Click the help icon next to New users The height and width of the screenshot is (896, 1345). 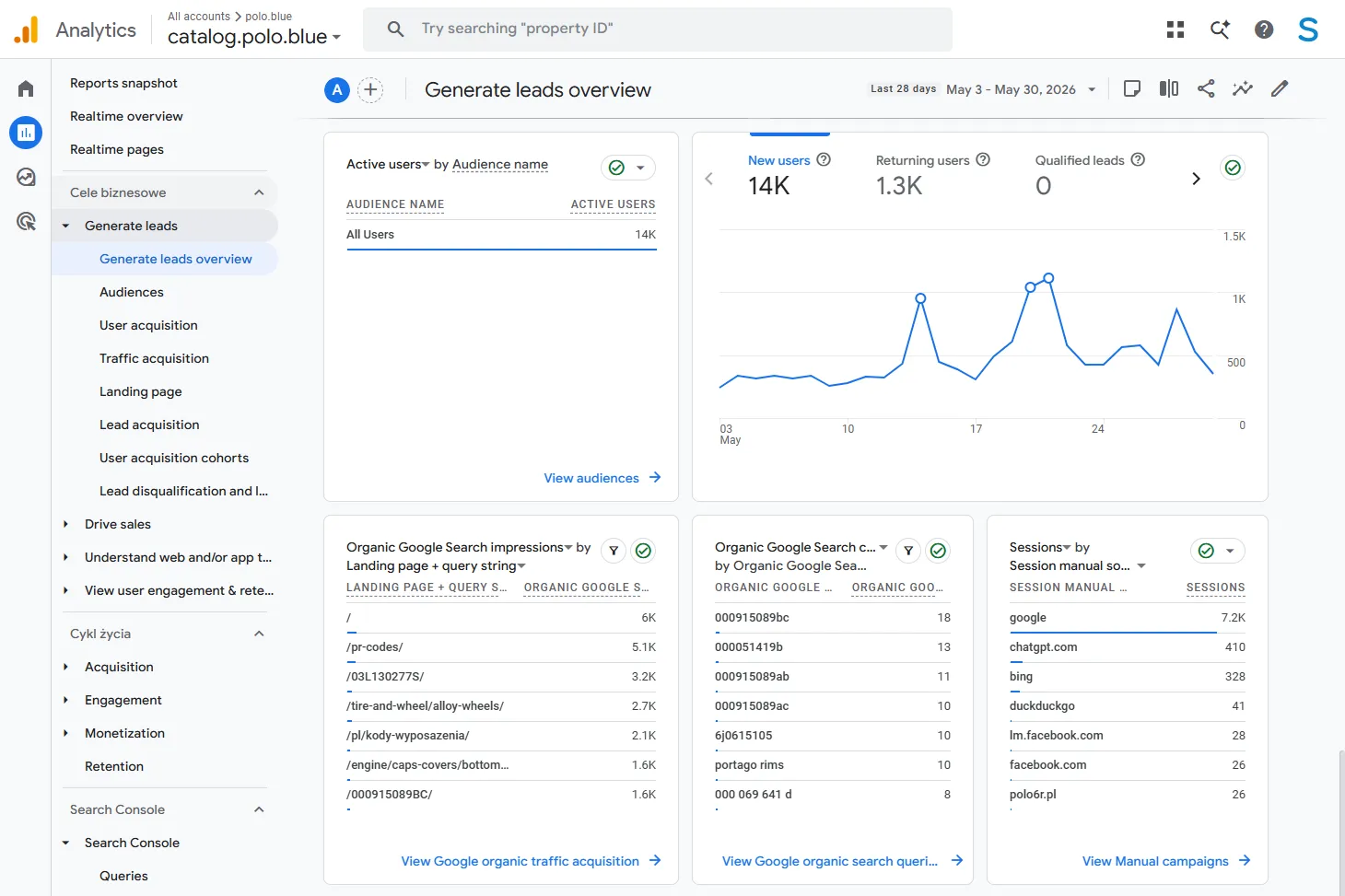coord(824,159)
